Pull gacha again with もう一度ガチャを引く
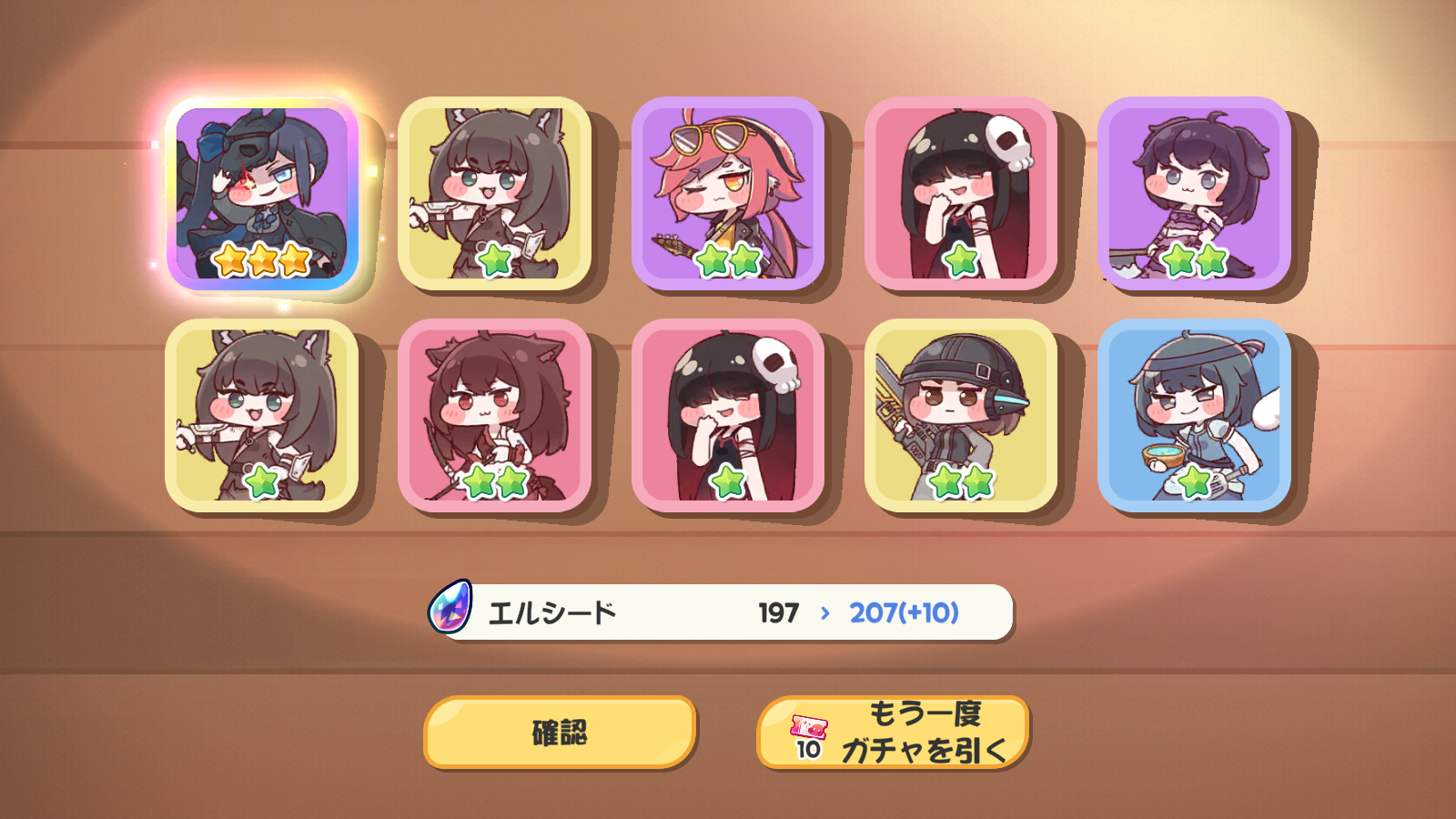 [893, 732]
